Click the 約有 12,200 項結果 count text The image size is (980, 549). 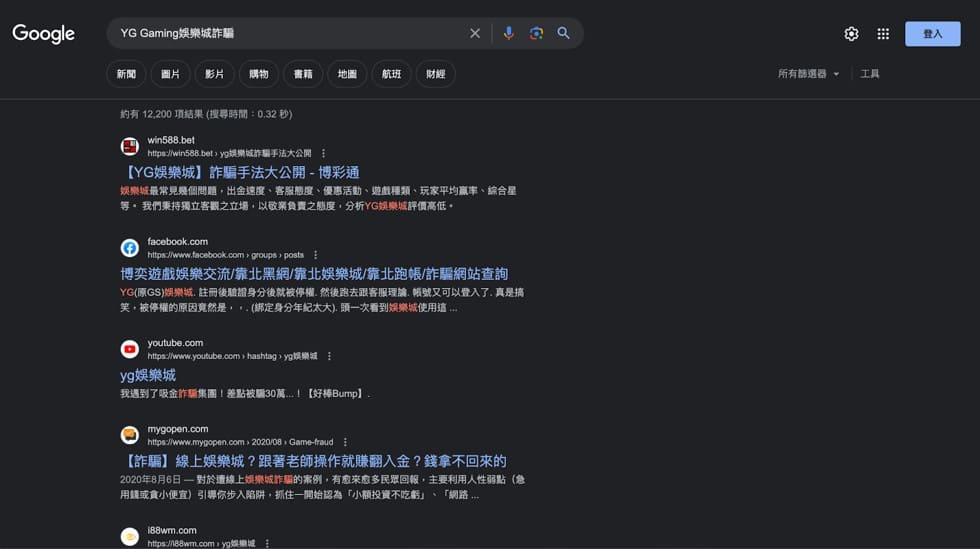click(206, 114)
